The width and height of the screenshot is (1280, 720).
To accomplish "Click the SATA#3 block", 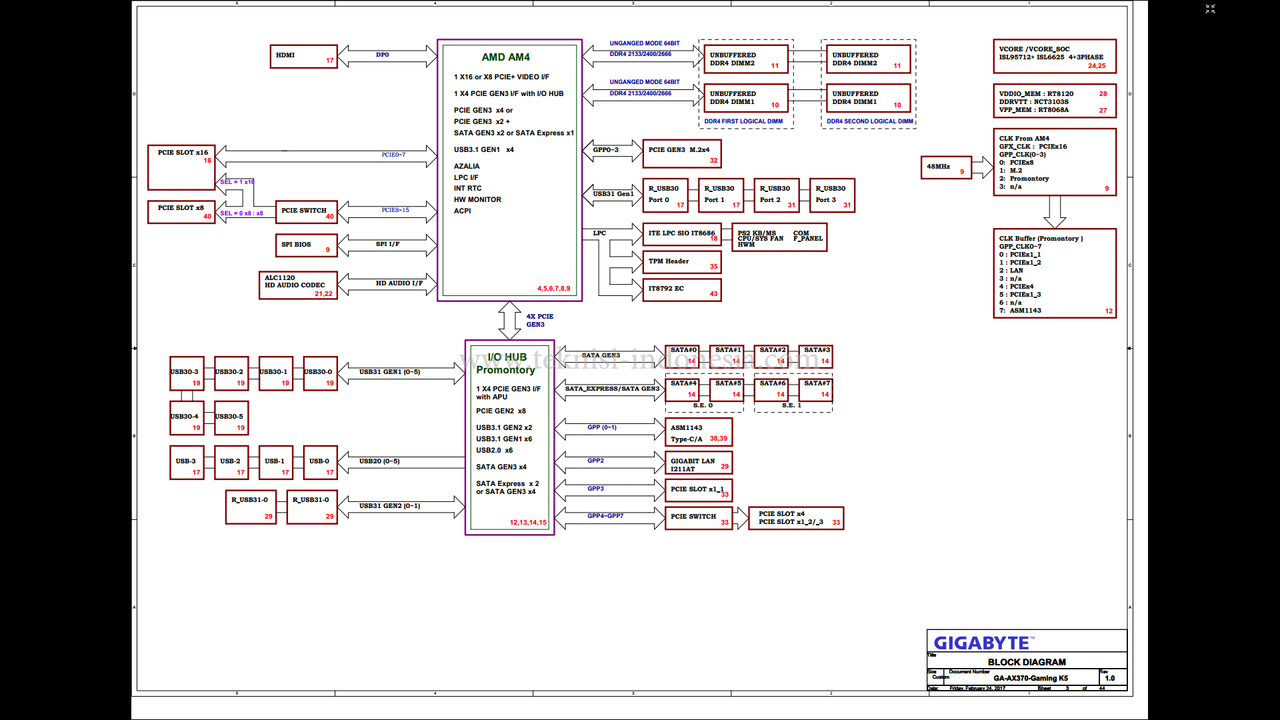I will tap(817, 356).
